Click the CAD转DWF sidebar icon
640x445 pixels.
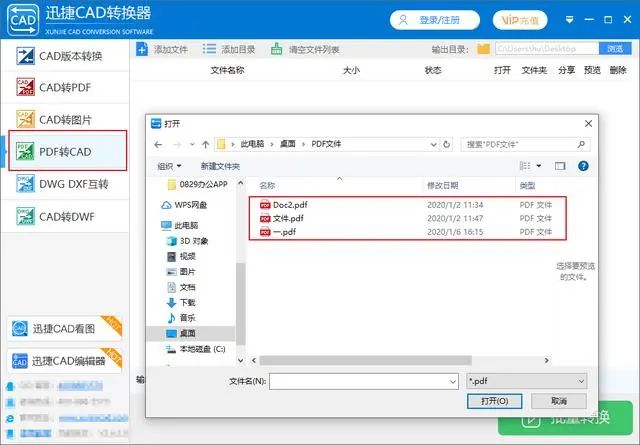tap(25, 216)
